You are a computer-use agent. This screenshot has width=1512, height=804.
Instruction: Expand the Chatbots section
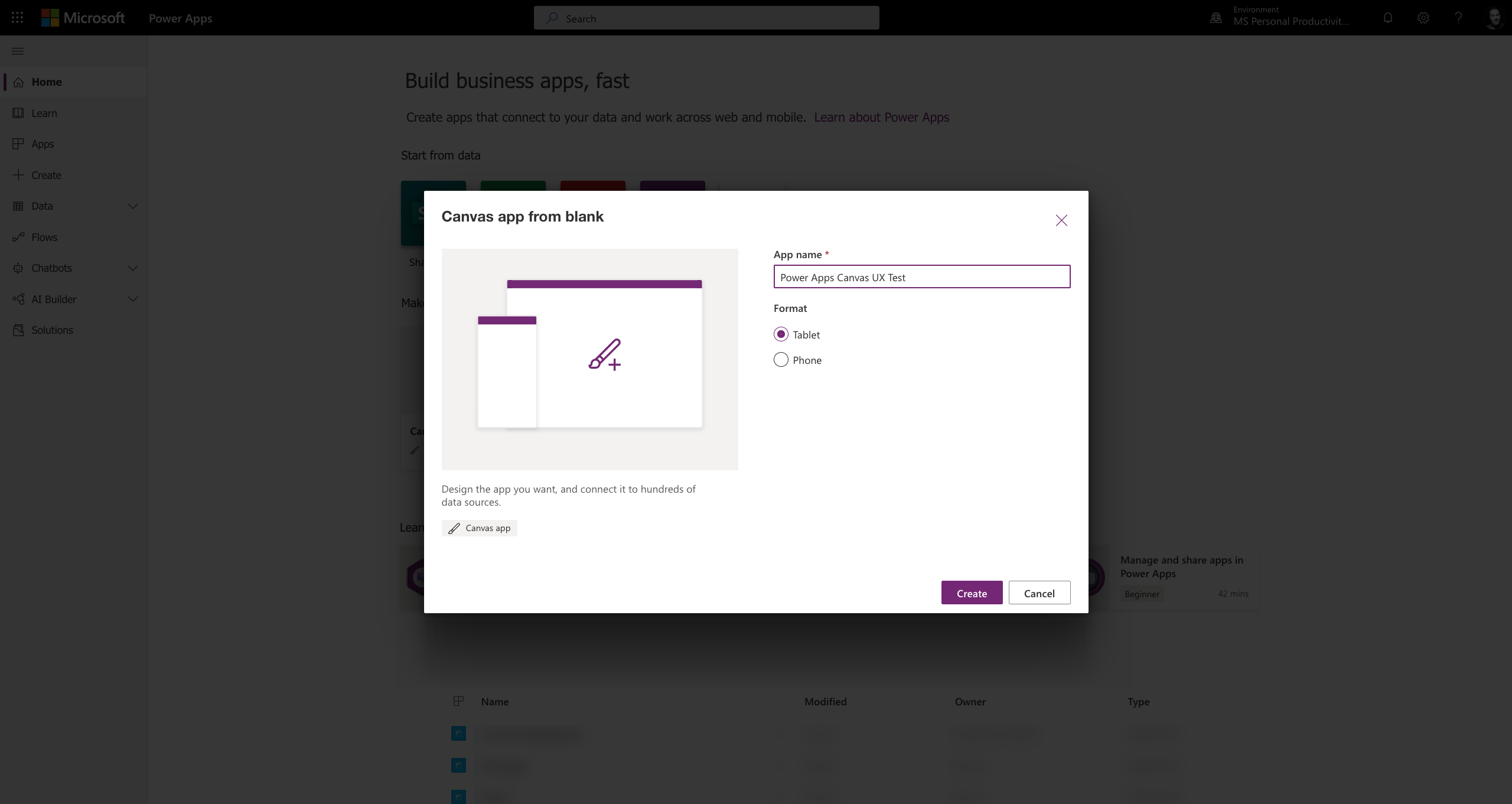click(133, 268)
